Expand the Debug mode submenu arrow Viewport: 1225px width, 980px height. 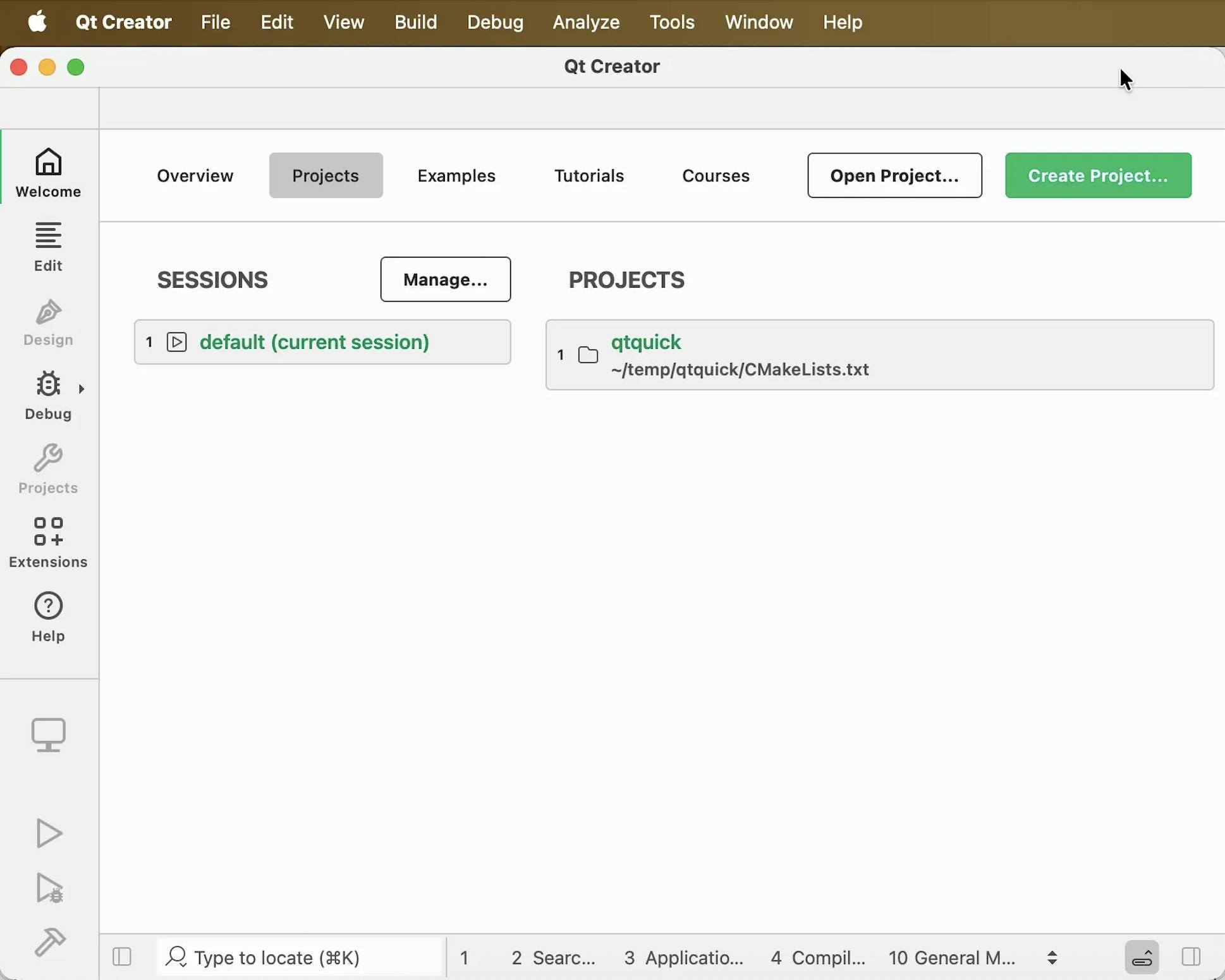pos(82,388)
